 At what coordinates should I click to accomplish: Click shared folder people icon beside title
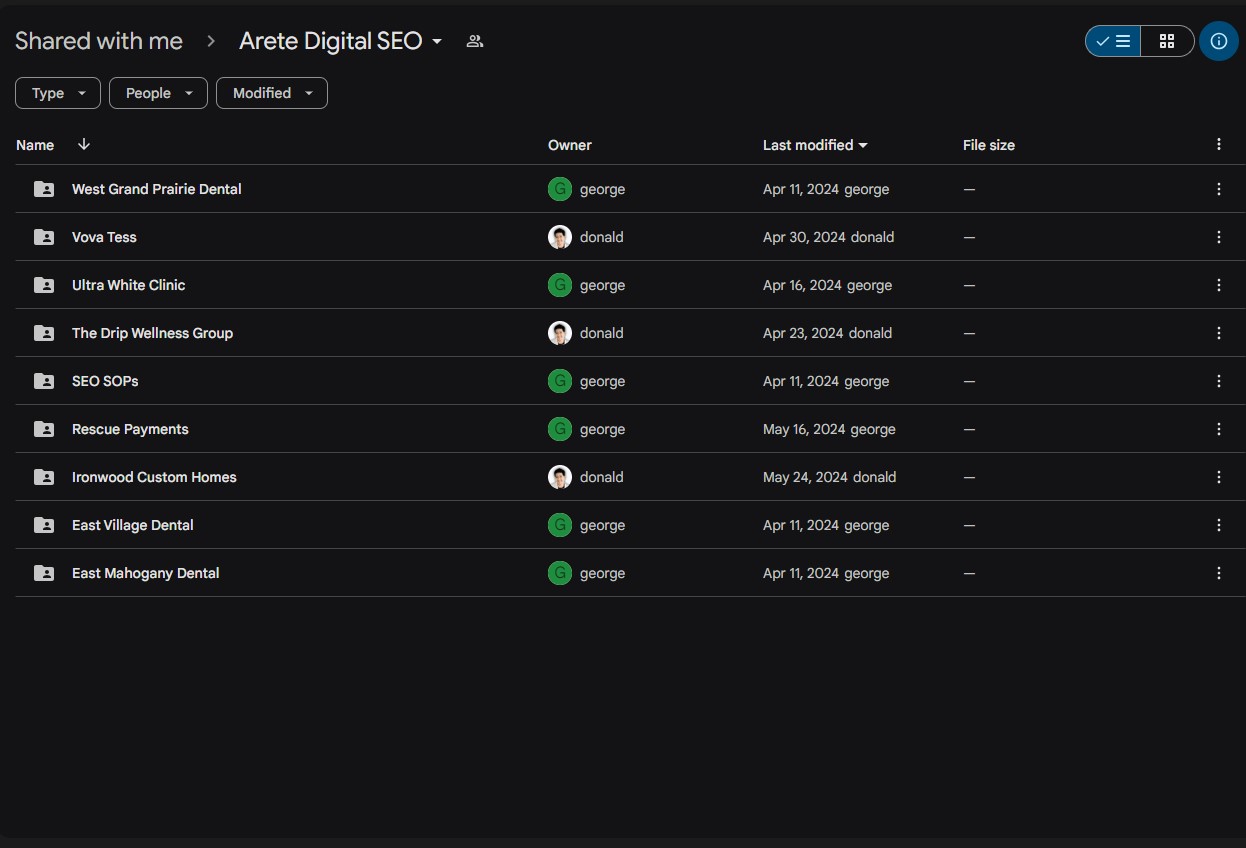click(x=475, y=41)
